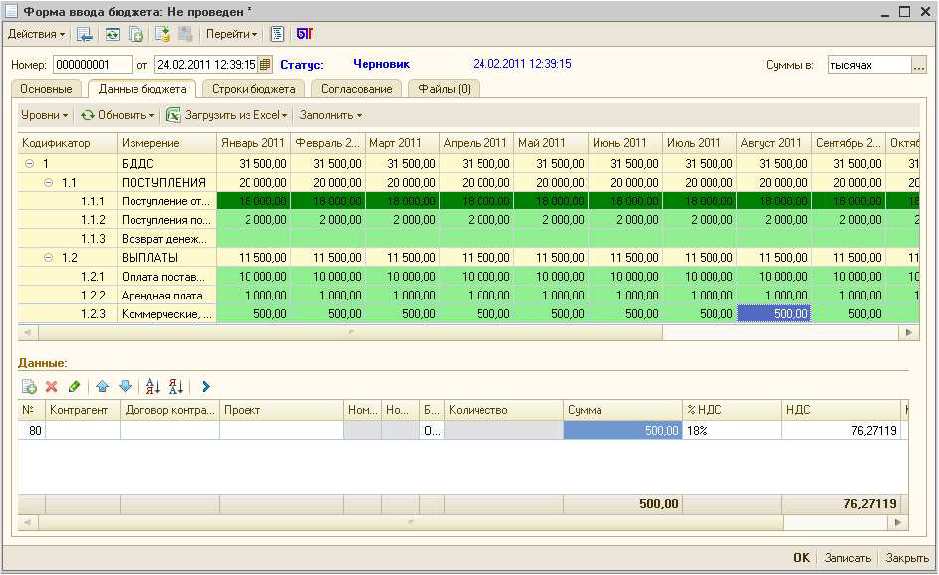Image resolution: width=939 pixels, height=575 pixels.
Task: Collapse the 1.1 ПОСТУПЛЕНИЯ tree node
Action: point(47,183)
